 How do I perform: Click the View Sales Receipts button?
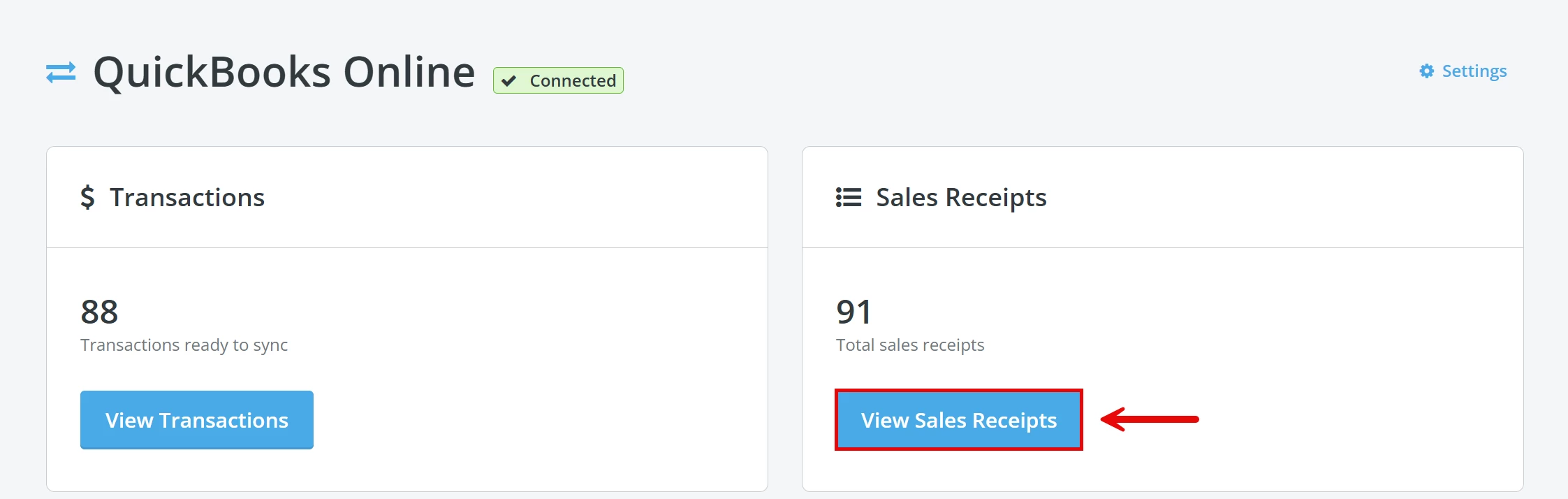tap(958, 420)
